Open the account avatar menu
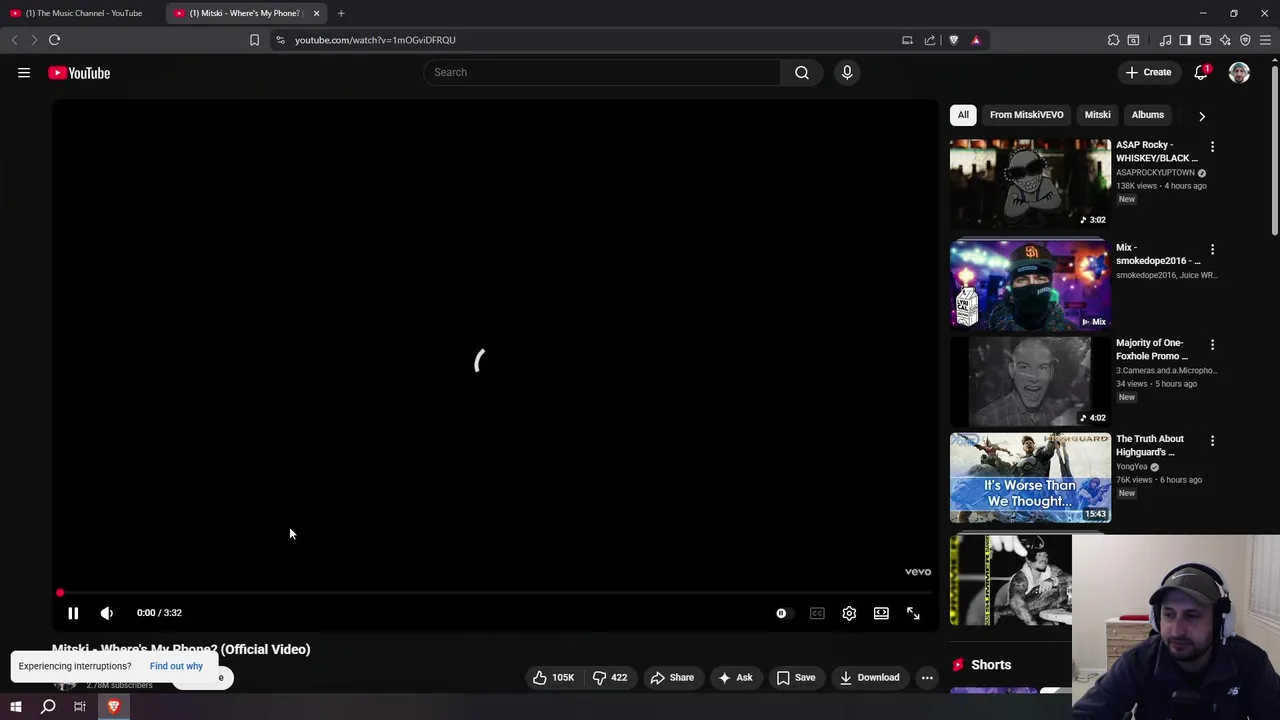Image resolution: width=1280 pixels, height=720 pixels. (x=1239, y=72)
